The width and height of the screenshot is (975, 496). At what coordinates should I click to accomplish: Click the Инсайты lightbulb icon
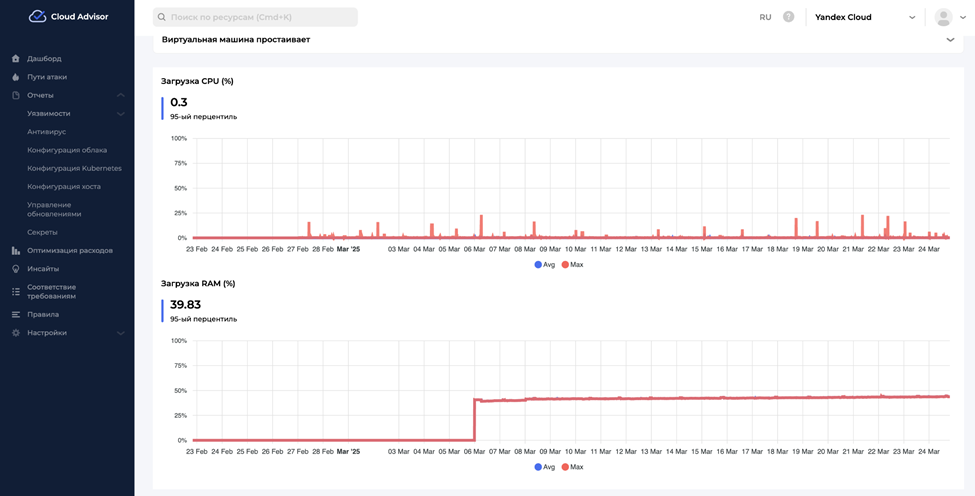point(16,269)
